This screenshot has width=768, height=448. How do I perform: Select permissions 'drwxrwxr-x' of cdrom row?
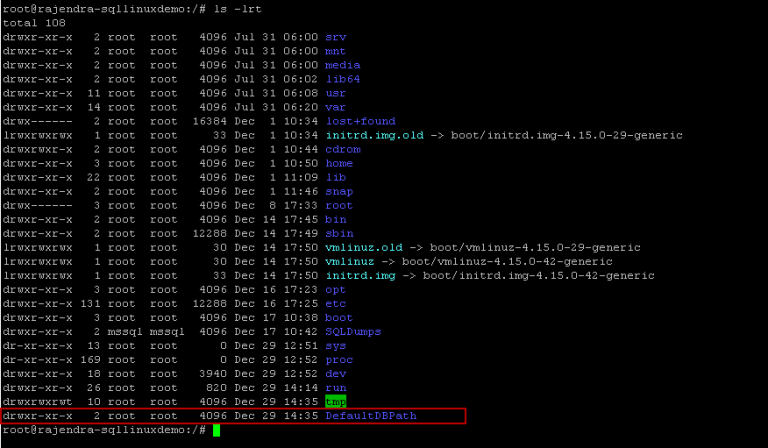(37, 149)
